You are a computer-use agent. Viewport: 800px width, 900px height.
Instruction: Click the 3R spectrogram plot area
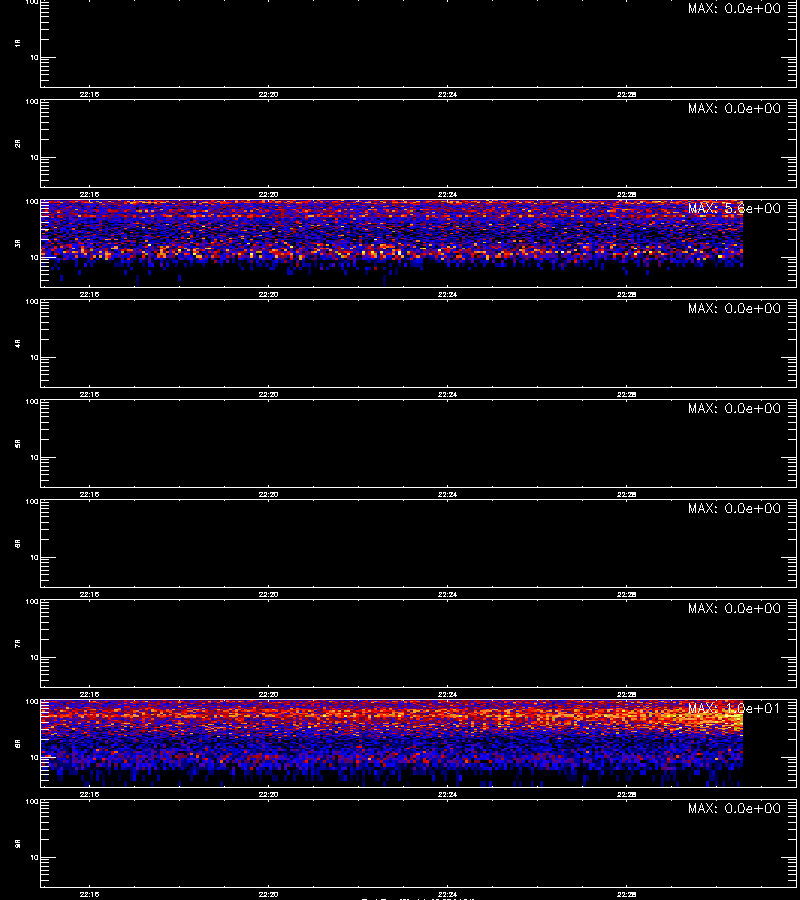coord(418,243)
